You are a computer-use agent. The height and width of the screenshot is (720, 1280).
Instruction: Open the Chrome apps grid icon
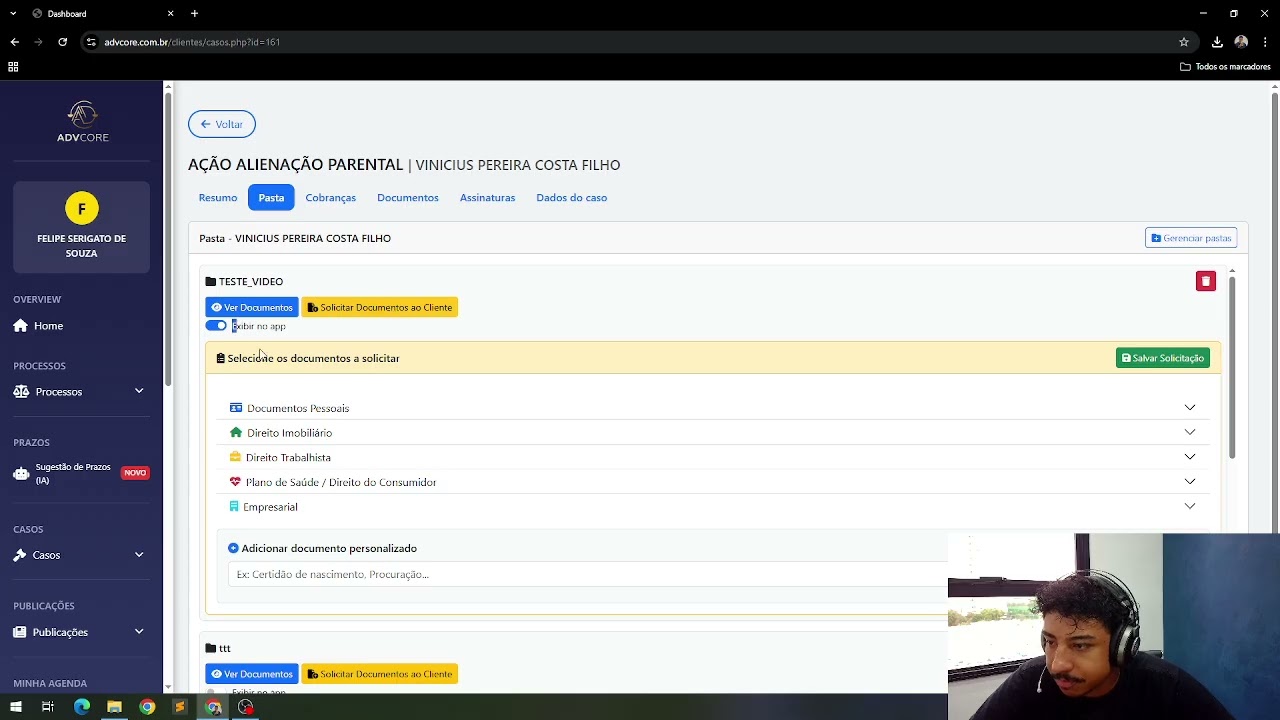pos(13,67)
